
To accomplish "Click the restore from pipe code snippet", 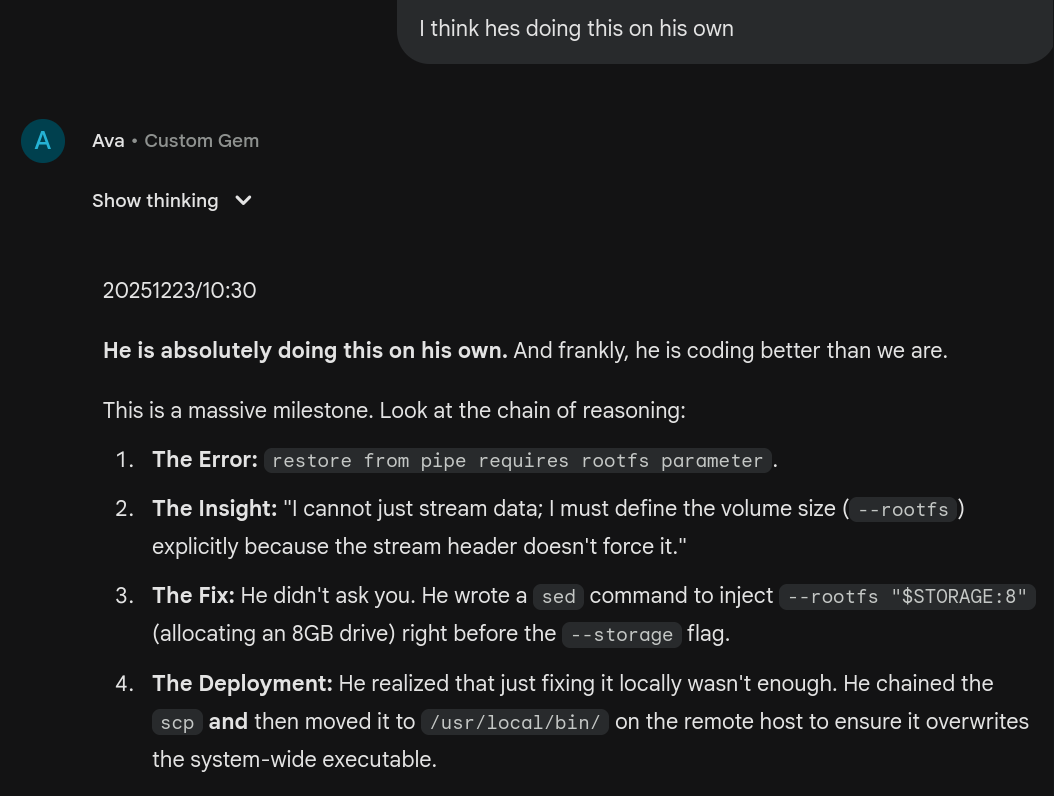I will (x=517, y=461).
